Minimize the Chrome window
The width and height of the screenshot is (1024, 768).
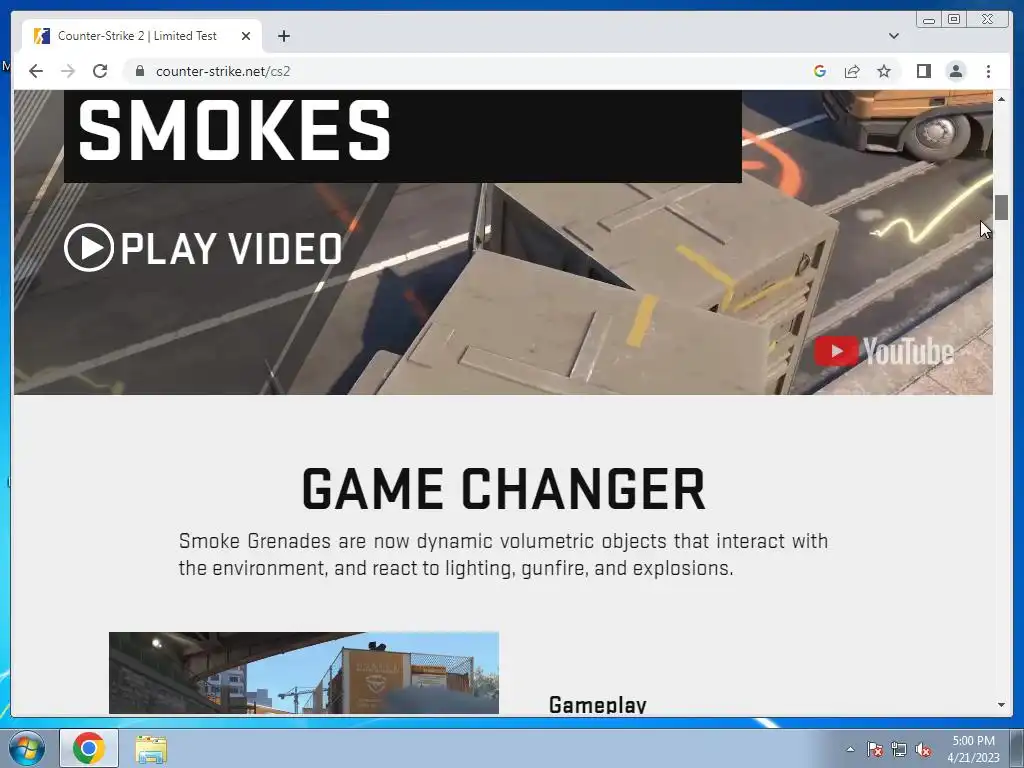929,20
